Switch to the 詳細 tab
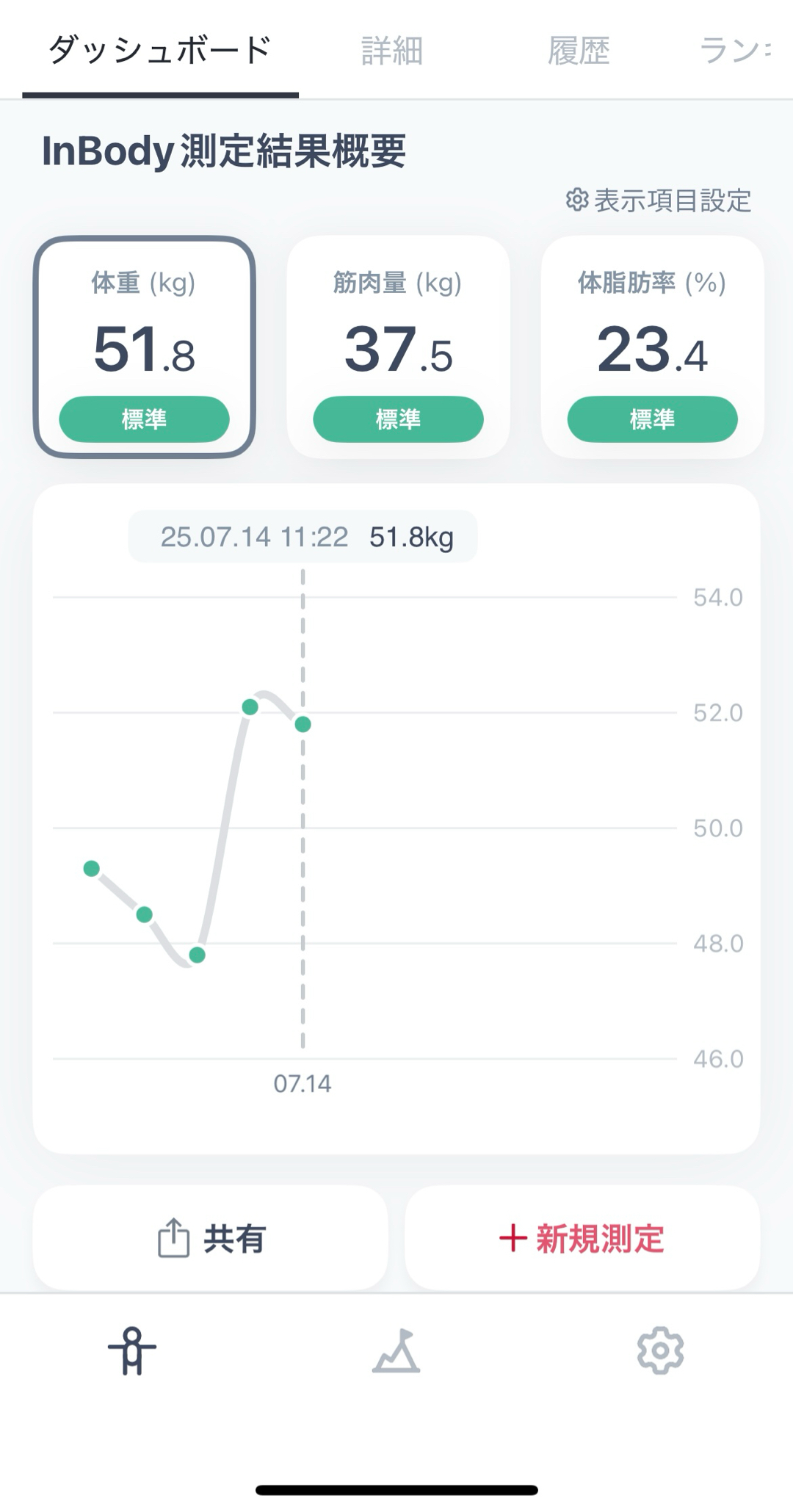Viewport: 793px width, 1512px height. click(391, 50)
